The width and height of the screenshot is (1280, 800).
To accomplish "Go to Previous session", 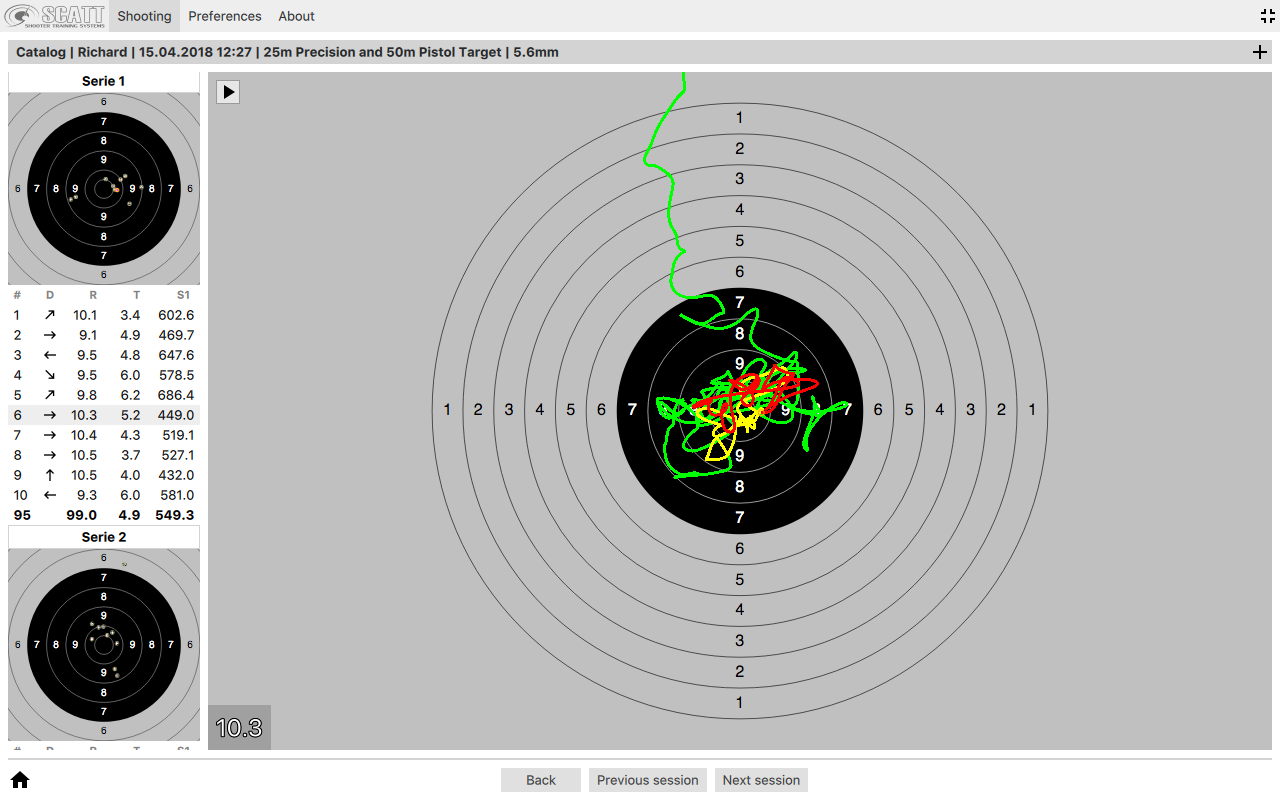I will (x=647, y=780).
